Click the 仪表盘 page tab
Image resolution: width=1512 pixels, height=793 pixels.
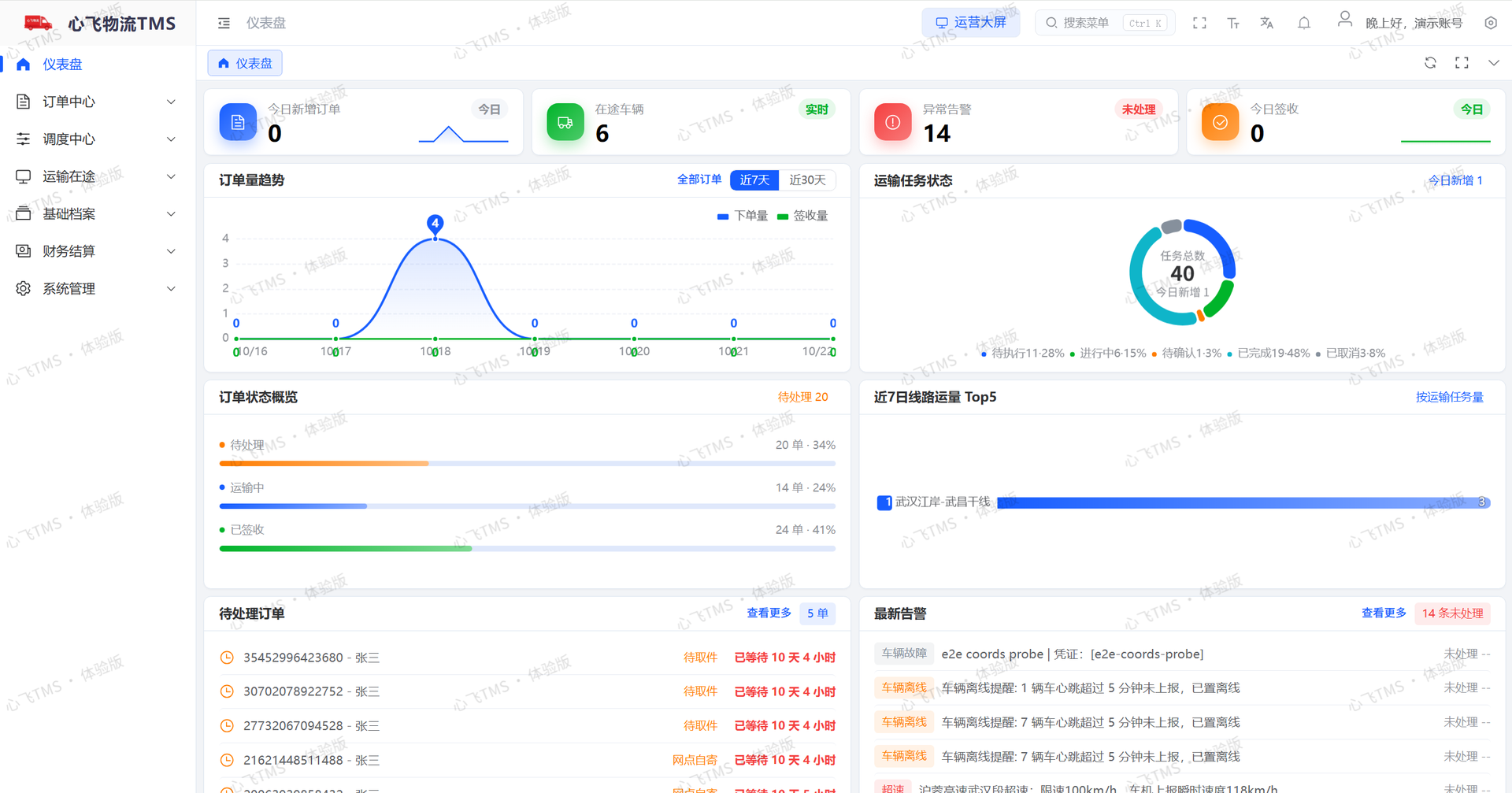245,63
